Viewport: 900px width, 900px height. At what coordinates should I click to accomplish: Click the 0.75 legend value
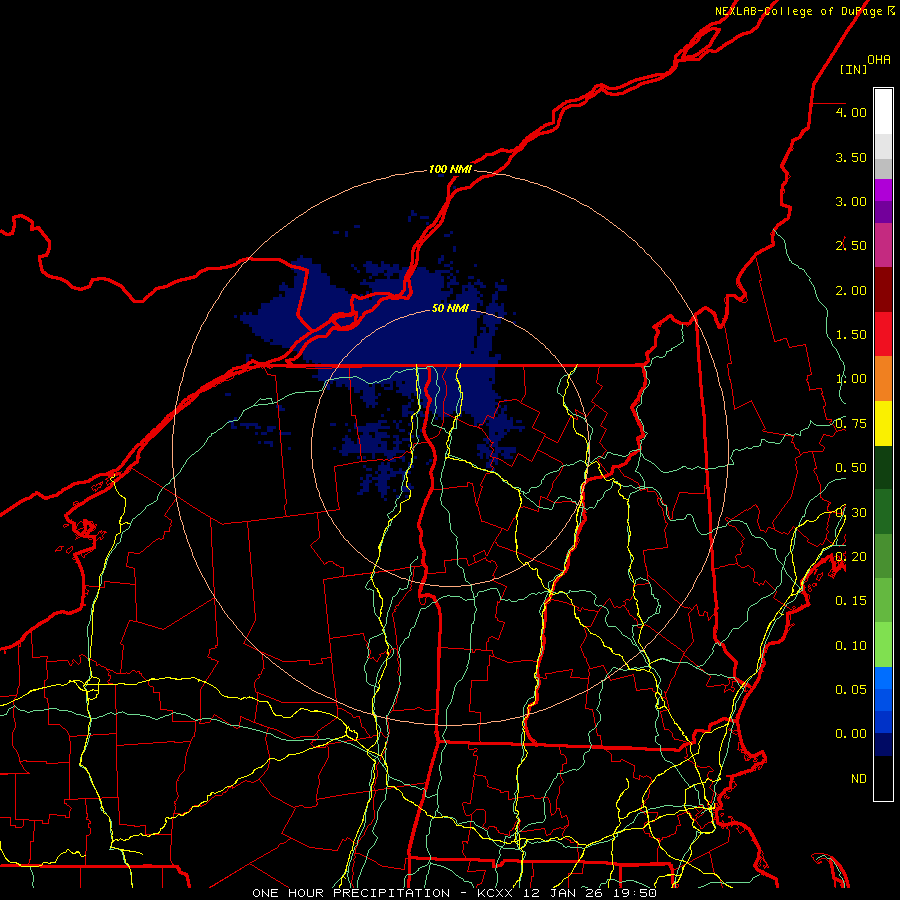(x=851, y=424)
